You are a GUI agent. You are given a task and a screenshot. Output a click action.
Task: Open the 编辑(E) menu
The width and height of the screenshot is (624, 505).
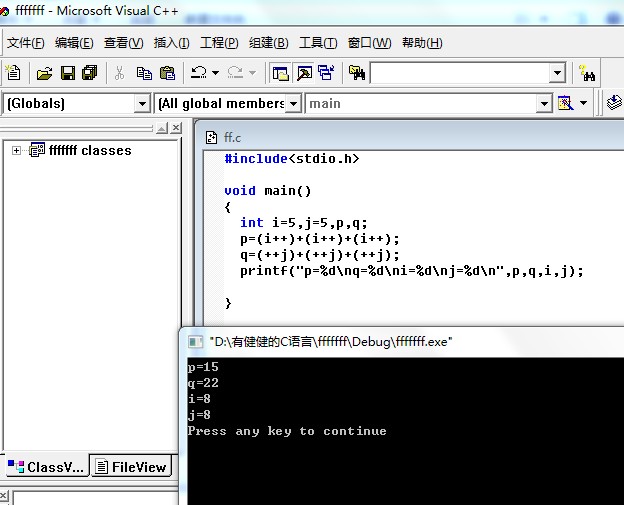[x=74, y=43]
